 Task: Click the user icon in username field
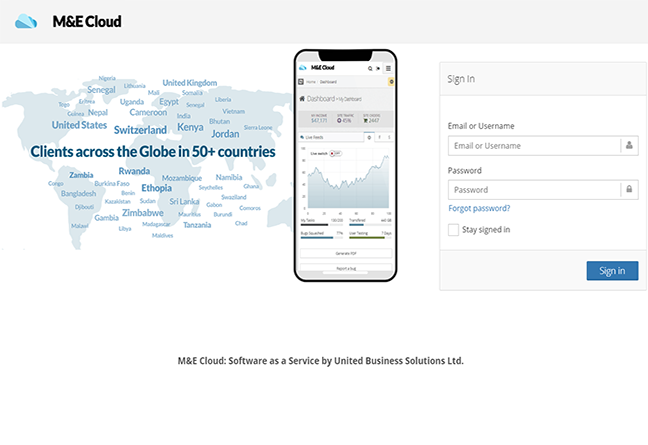point(629,145)
